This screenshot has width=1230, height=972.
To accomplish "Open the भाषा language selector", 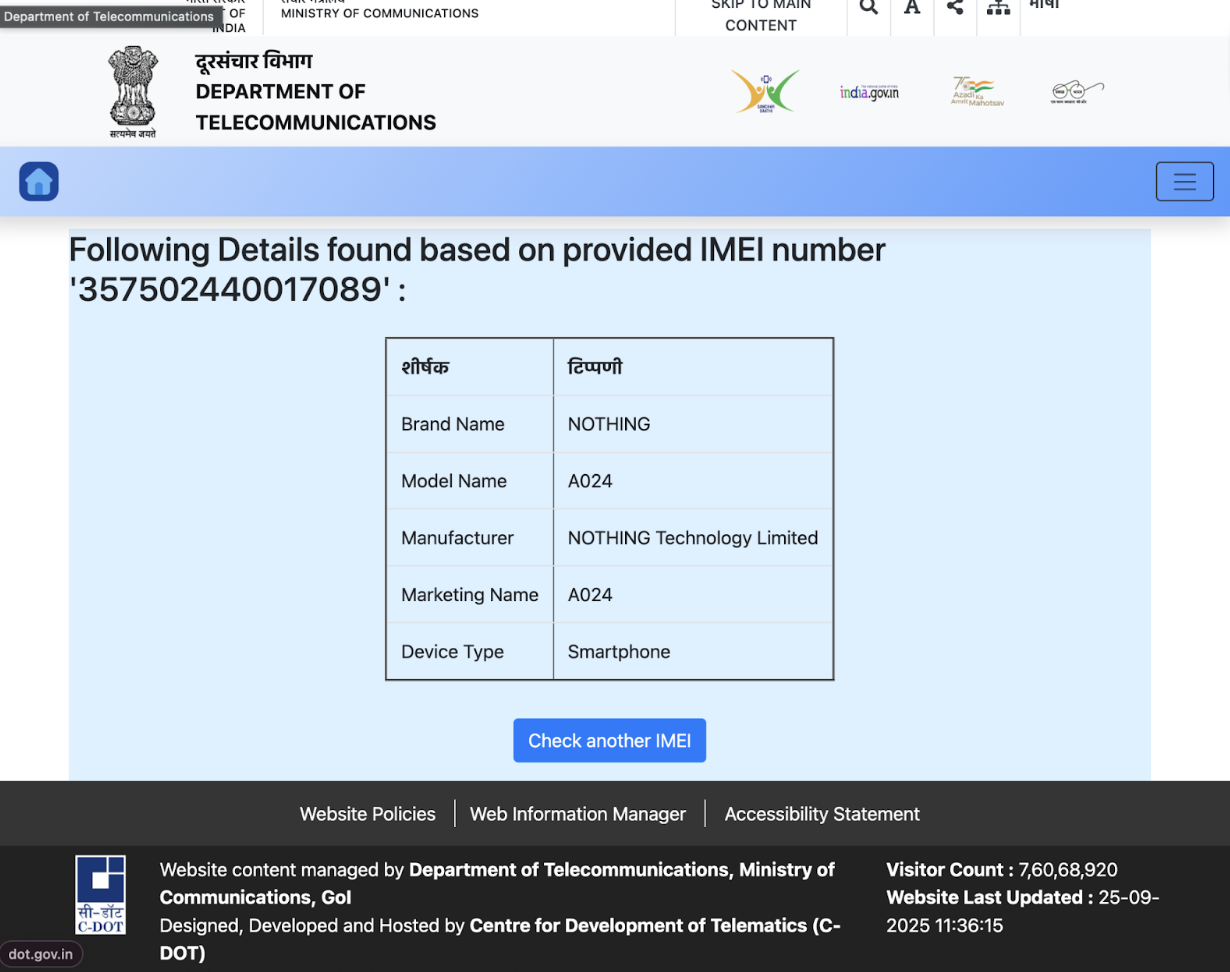I will coord(1045,4).
